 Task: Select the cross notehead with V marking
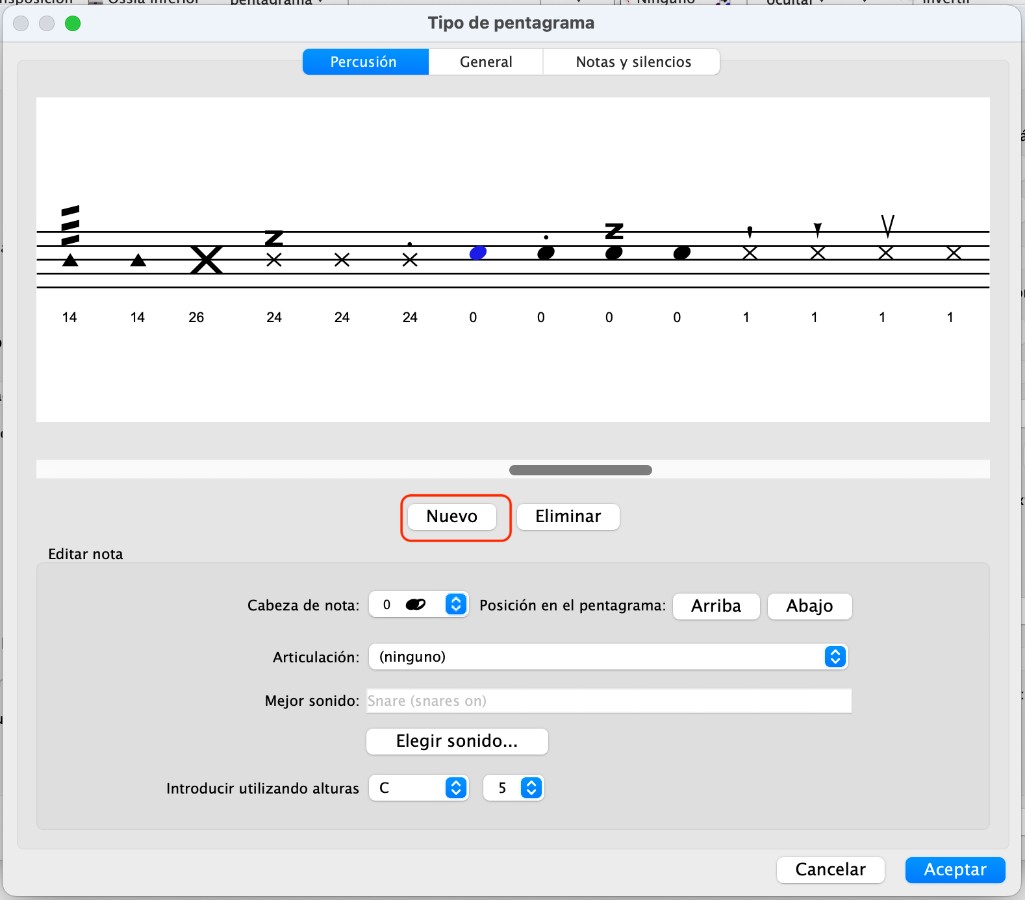pyautogui.click(x=886, y=253)
